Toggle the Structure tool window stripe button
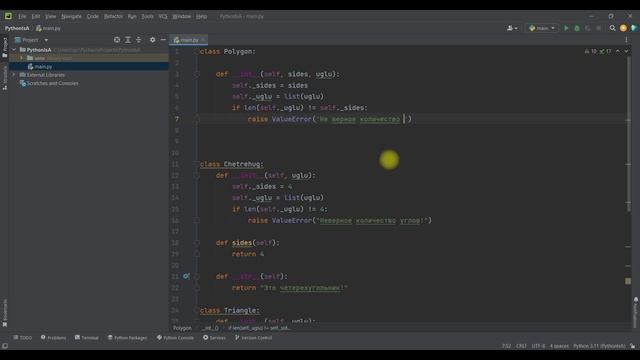This screenshot has width=640, height=360. coord(4,78)
